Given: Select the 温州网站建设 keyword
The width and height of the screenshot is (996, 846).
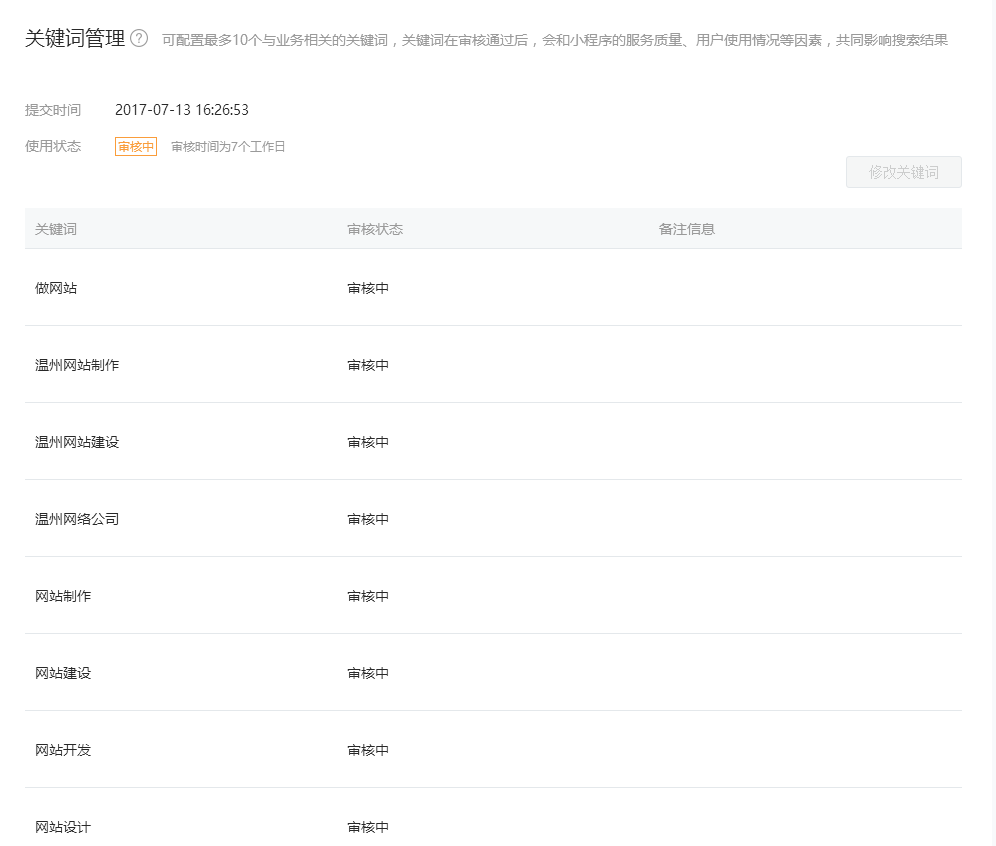Looking at the screenshot, I should coord(77,442).
